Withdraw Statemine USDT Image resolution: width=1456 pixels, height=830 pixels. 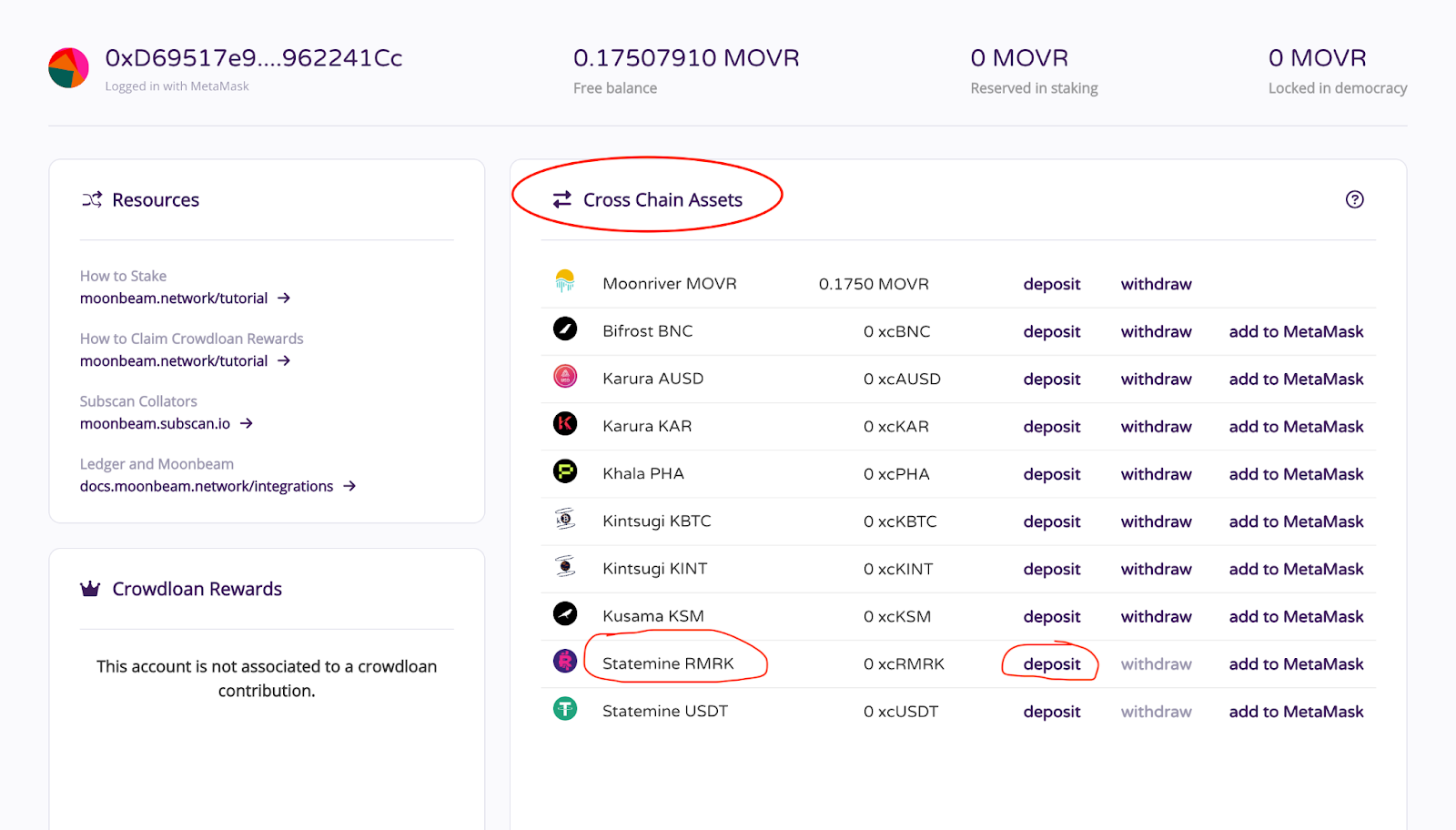click(1156, 712)
